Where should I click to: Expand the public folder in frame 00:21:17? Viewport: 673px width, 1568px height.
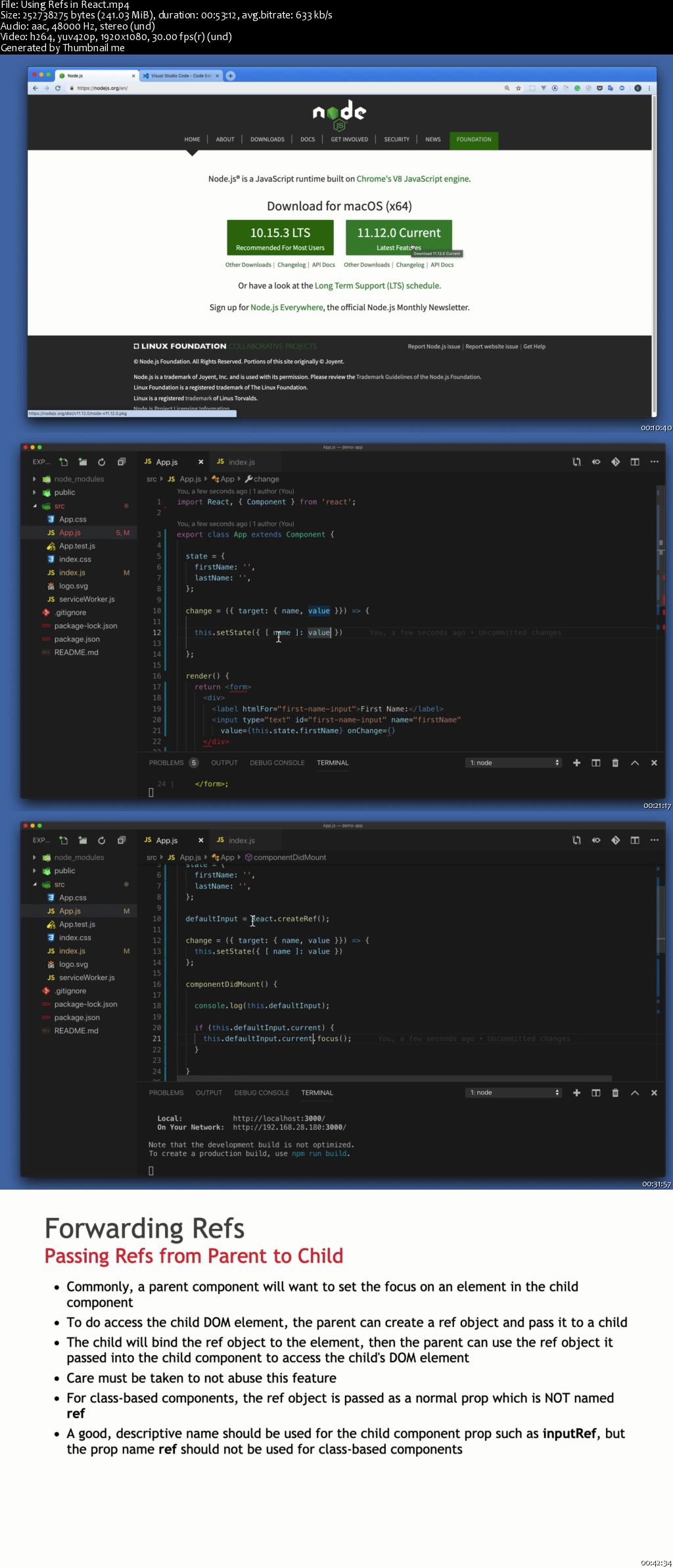(x=34, y=493)
